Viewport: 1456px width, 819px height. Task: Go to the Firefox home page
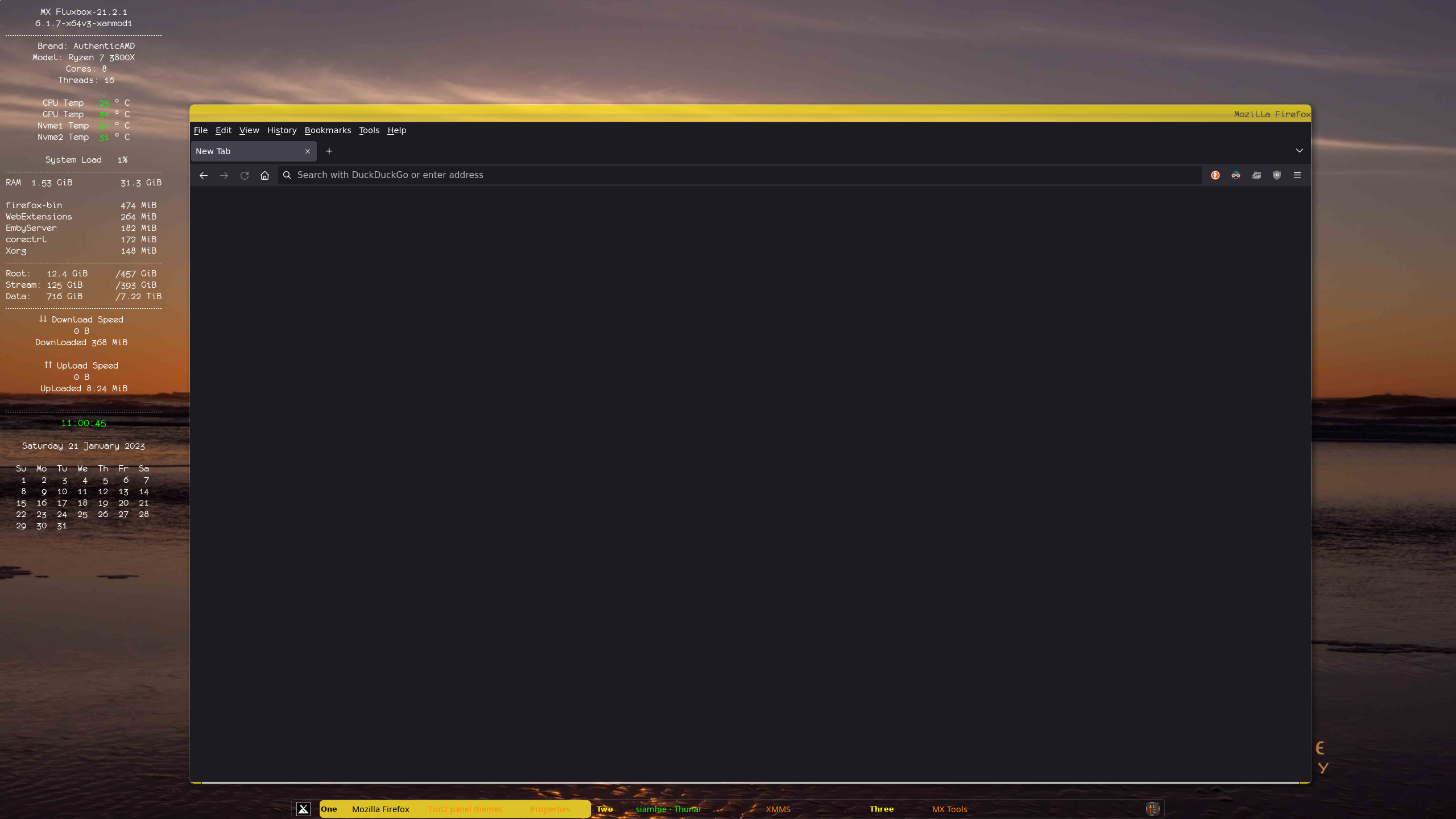(264, 175)
